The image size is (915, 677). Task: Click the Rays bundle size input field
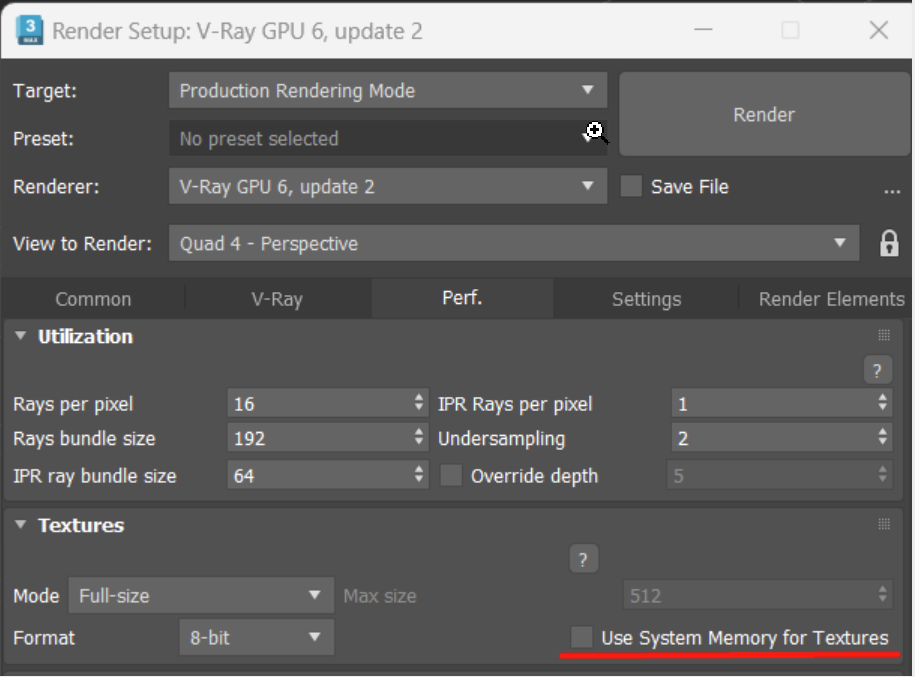pos(318,439)
